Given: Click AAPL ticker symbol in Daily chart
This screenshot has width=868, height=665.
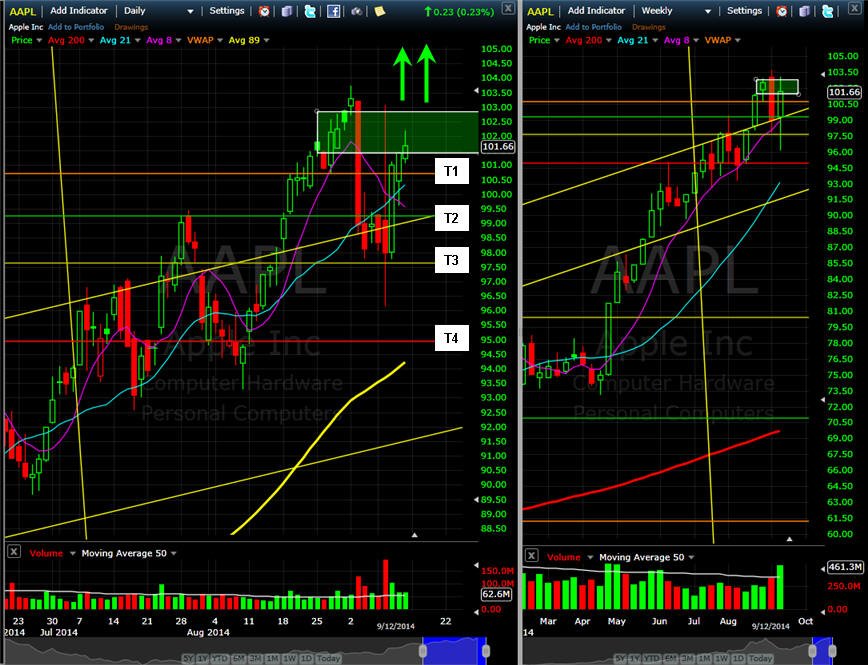Looking at the screenshot, I should pos(22,11).
